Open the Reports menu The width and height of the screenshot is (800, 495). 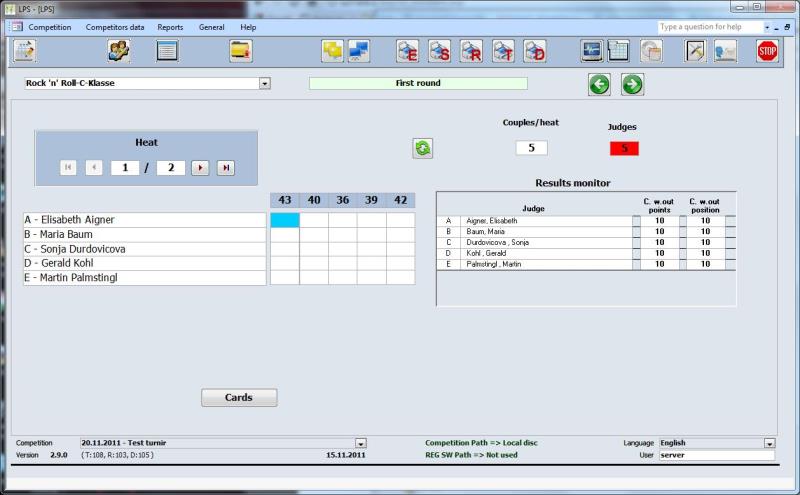point(170,27)
